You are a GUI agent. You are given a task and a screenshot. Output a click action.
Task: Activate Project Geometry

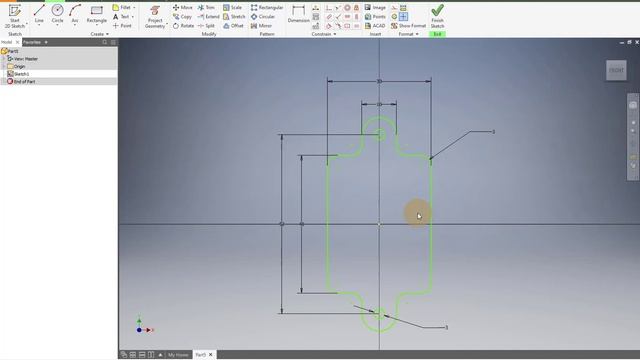click(155, 16)
